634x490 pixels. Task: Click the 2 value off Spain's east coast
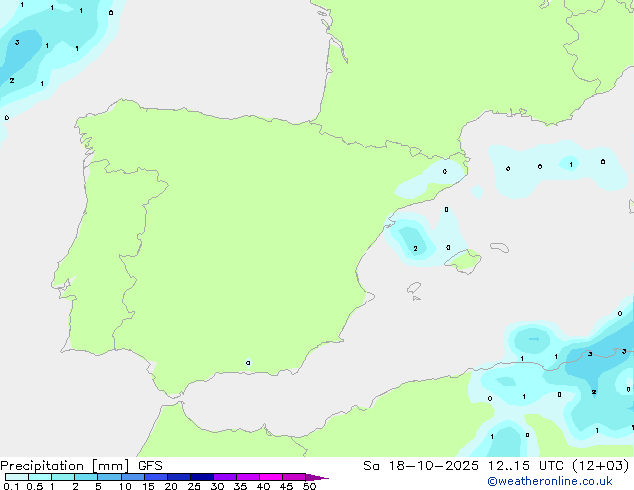415,248
